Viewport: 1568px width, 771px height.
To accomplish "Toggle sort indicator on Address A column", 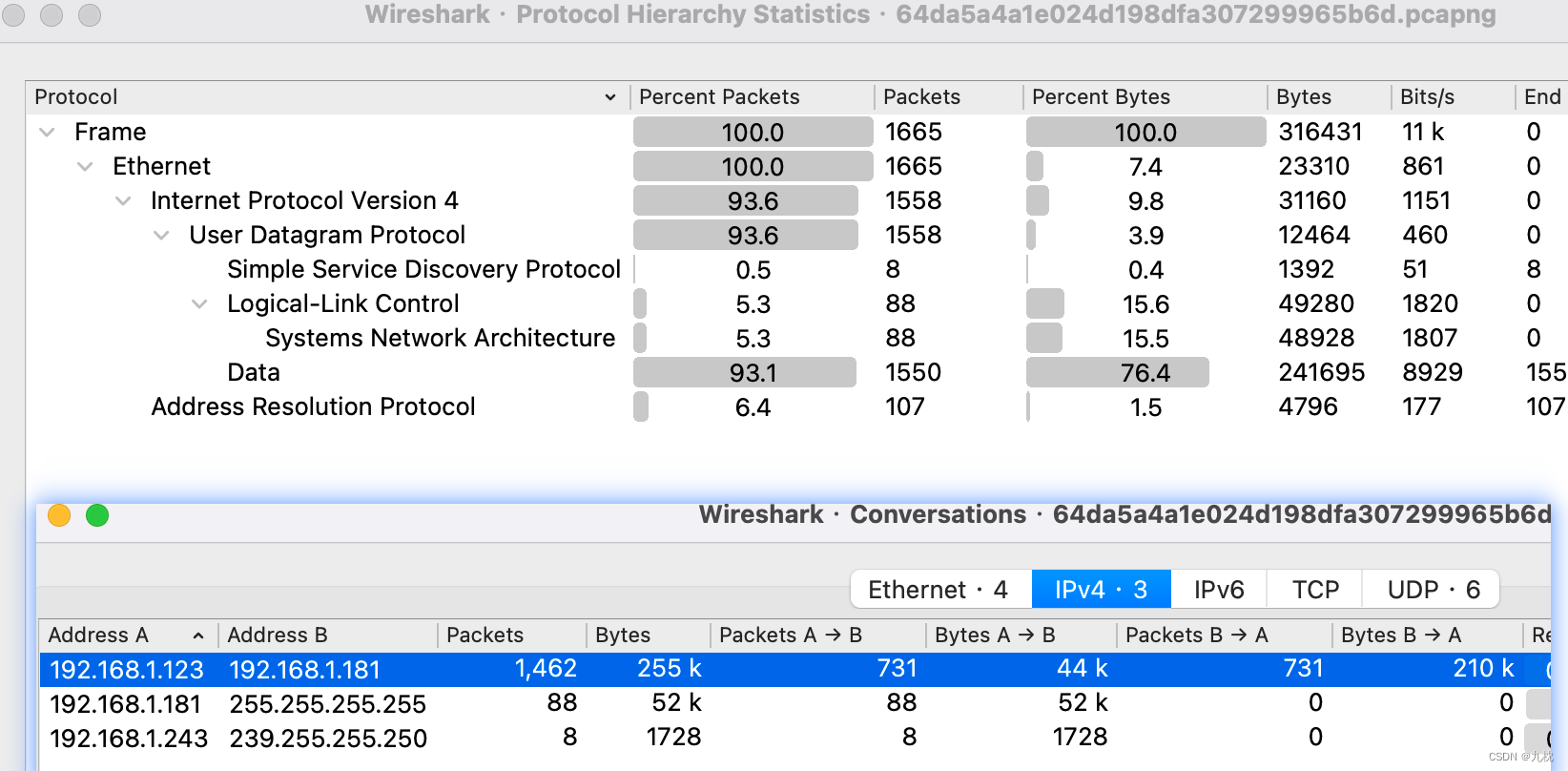I will click(198, 636).
